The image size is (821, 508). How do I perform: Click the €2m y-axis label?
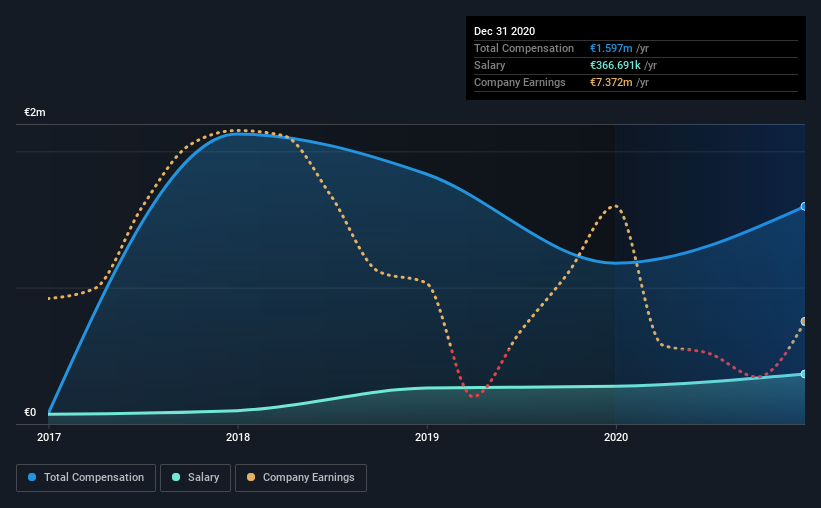click(35, 112)
